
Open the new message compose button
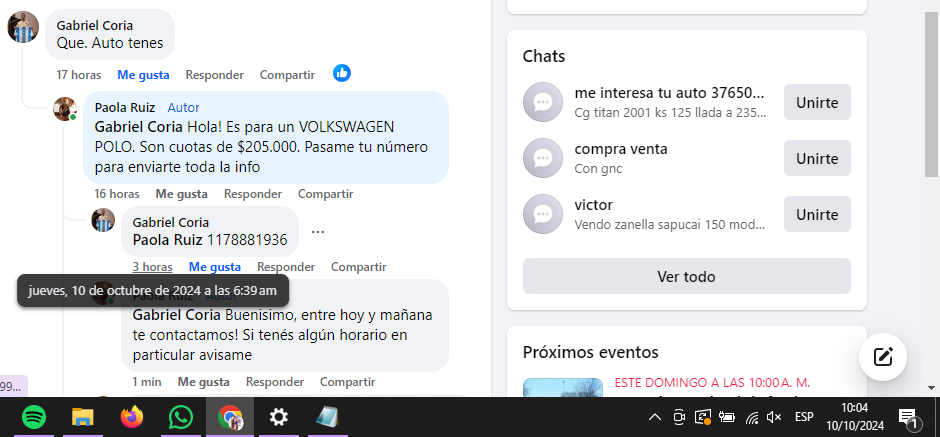pos(882,357)
